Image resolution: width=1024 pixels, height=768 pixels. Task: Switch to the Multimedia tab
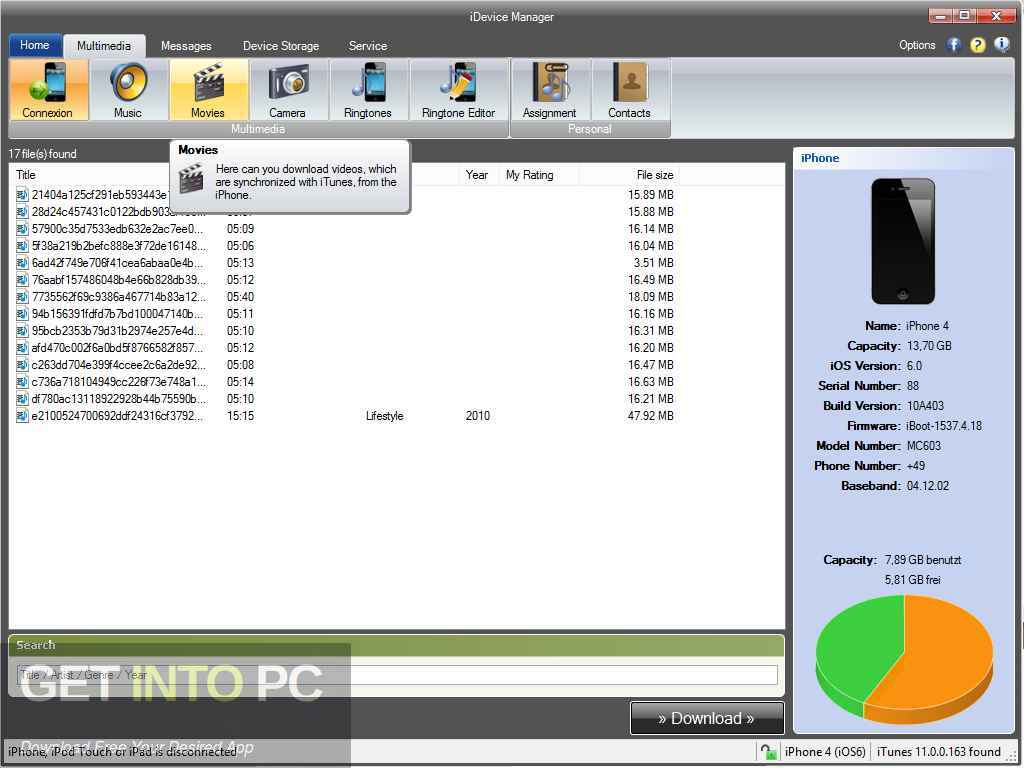[104, 46]
